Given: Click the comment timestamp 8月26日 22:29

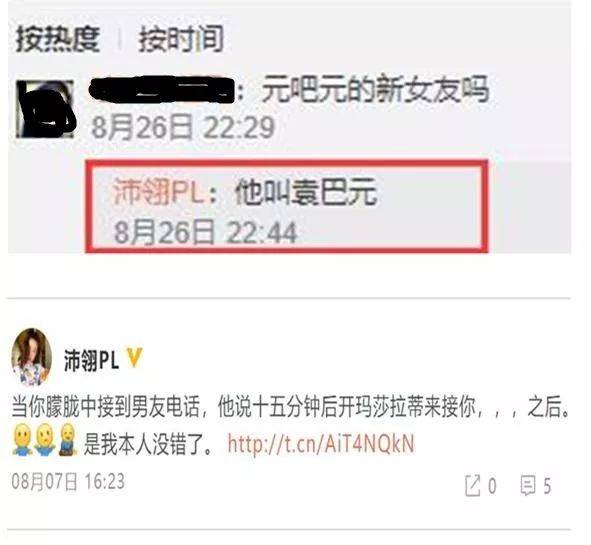Looking at the screenshot, I should [x=184, y=128].
